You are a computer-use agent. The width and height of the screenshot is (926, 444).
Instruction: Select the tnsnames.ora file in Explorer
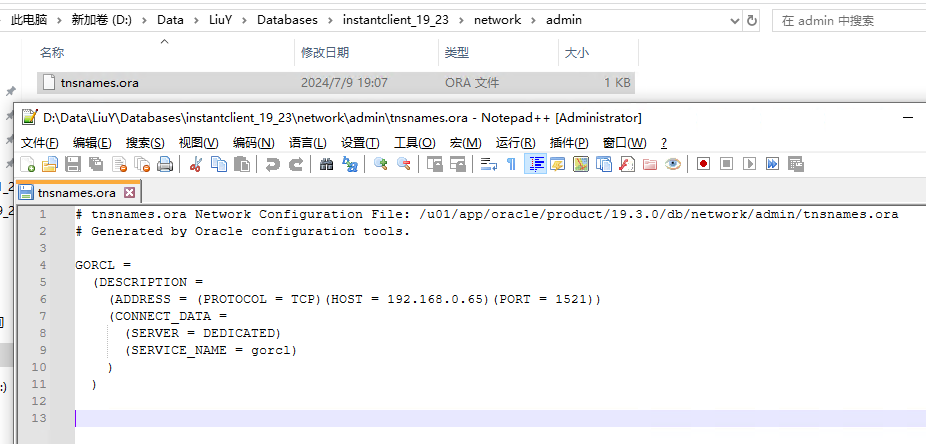(x=336, y=83)
